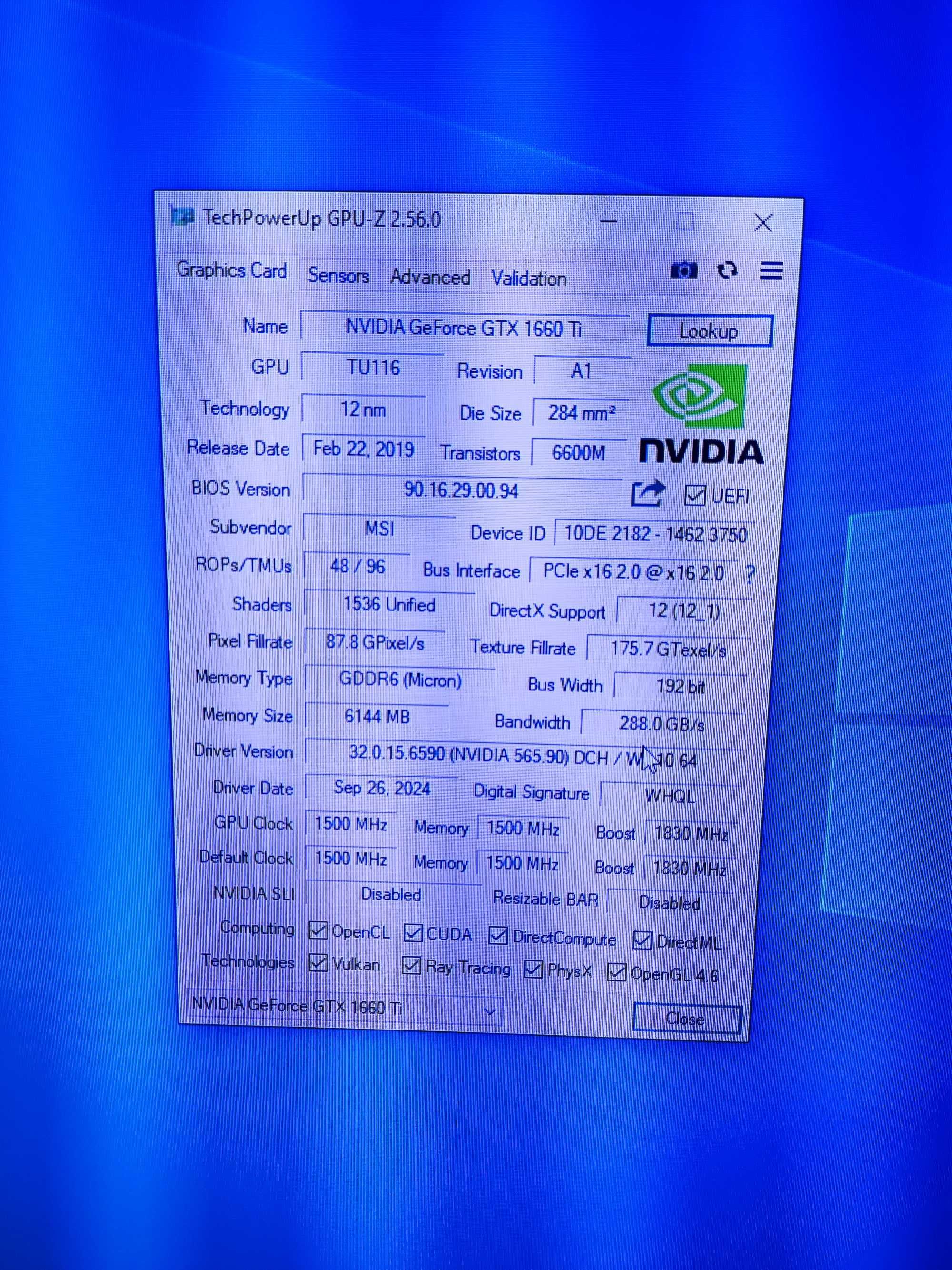Image resolution: width=952 pixels, height=1270 pixels.
Task: Click the Device ID 10DE 2182 value
Action: click(x=655, y=534)
